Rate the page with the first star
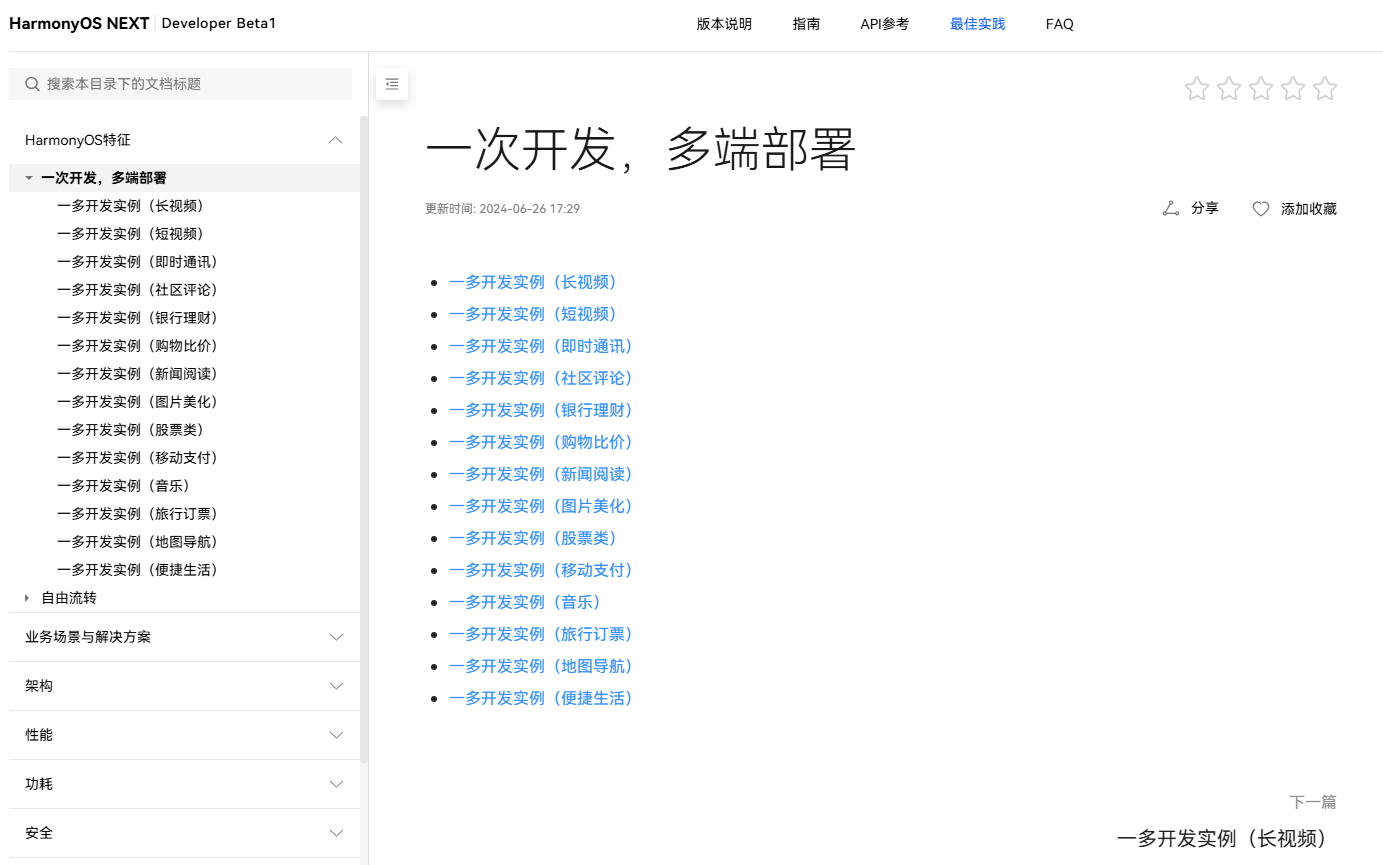 tap(1197, 89)
